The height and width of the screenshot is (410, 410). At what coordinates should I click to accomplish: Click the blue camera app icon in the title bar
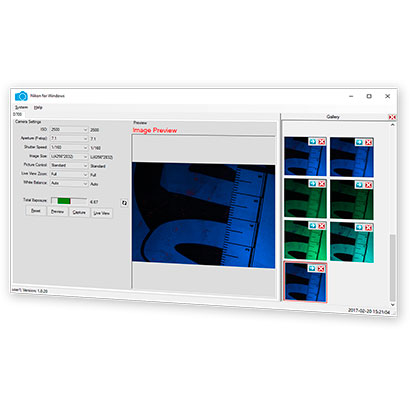[x=21, y=96]
